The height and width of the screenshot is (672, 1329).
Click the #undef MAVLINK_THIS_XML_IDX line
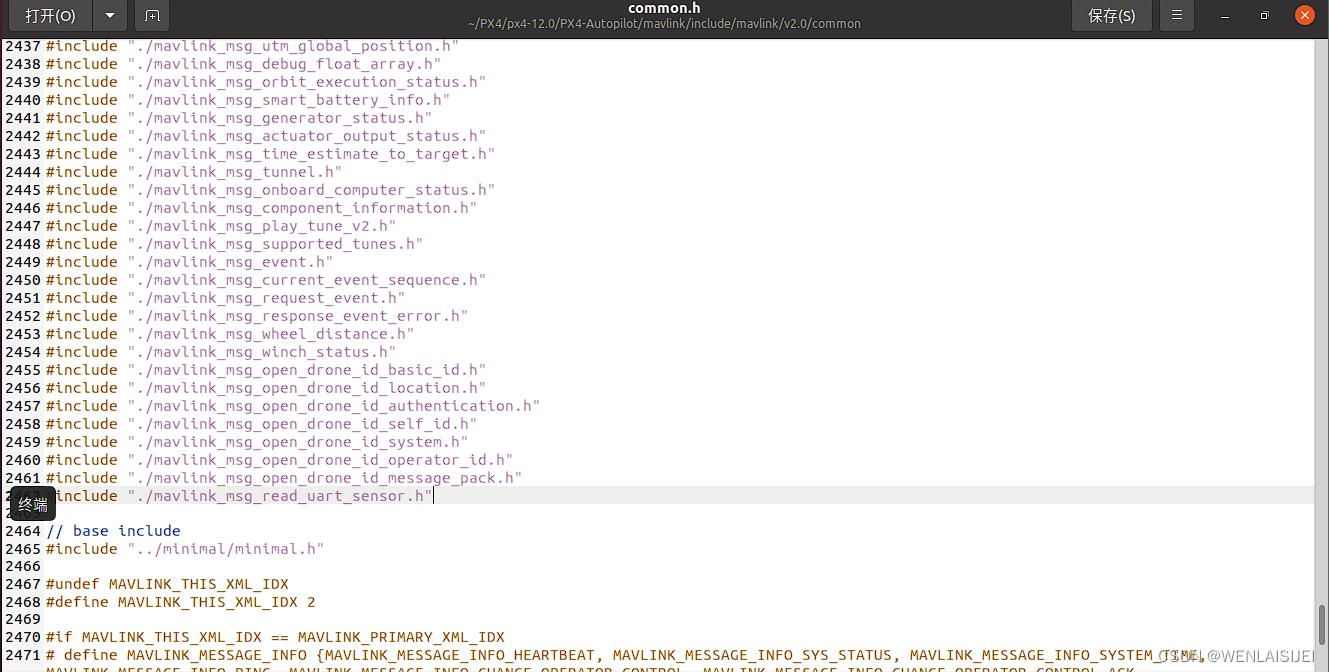point(167,584)
